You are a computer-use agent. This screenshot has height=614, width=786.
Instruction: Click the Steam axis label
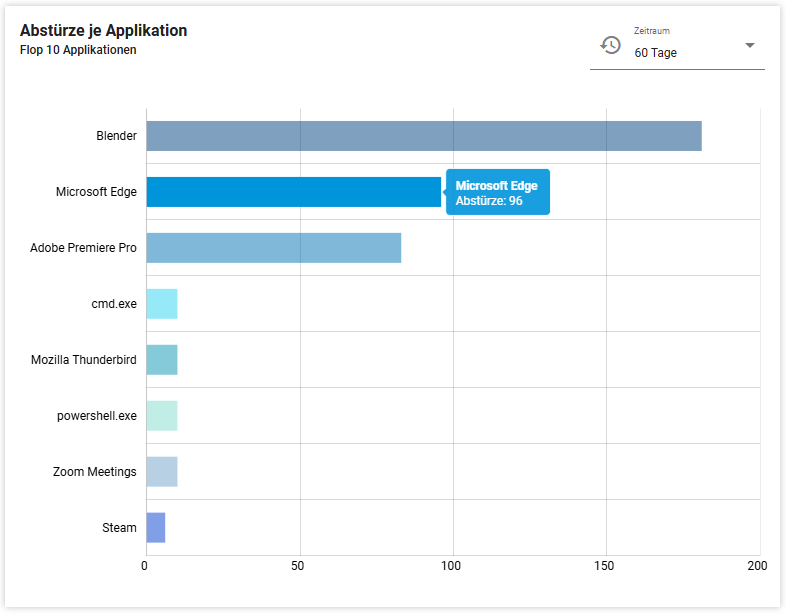tap(119, 528)
